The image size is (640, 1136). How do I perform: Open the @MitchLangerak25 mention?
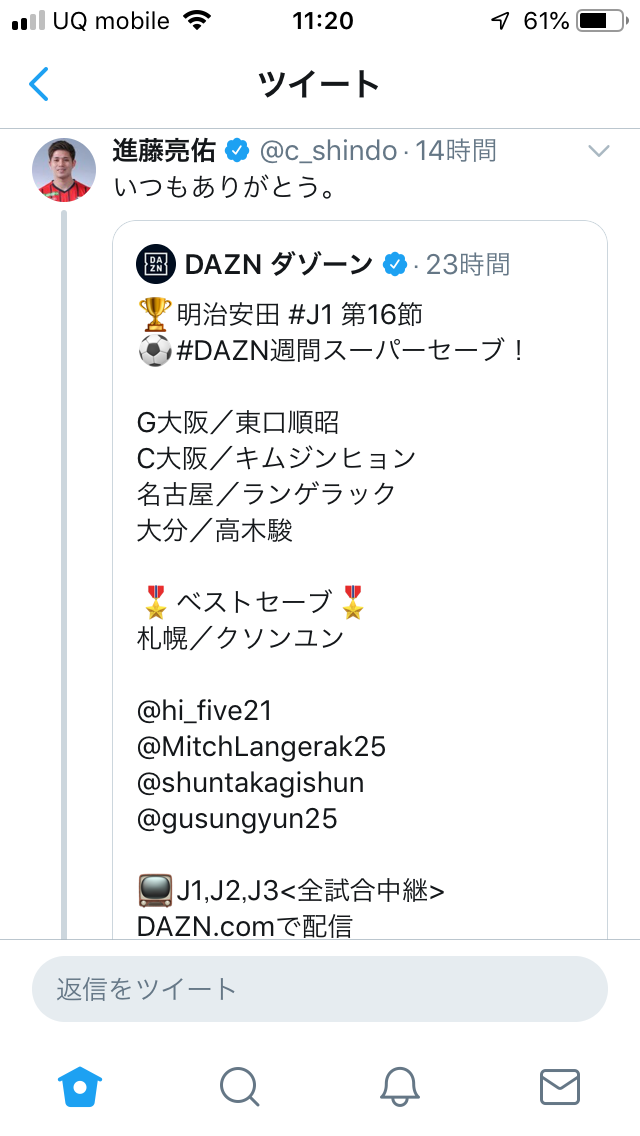[x=261, y=747]
